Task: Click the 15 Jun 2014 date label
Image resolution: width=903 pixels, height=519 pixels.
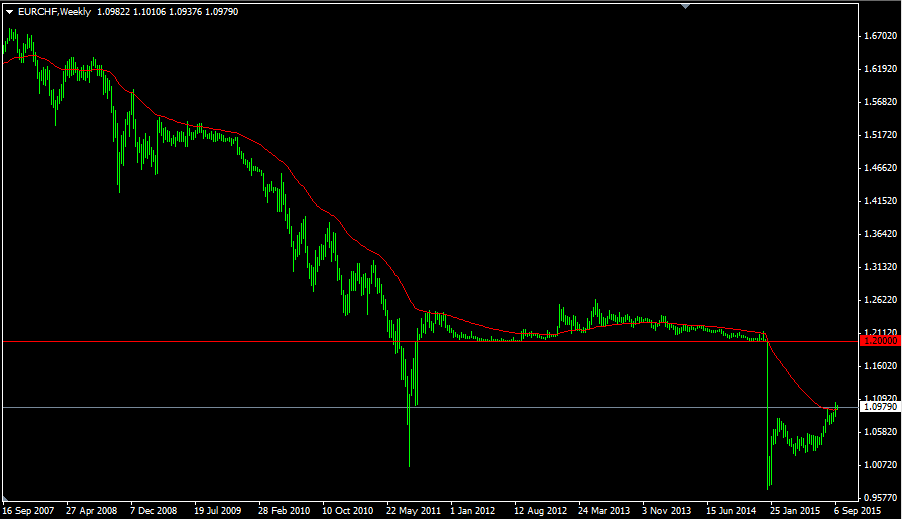Action: pyautogui.click(x=731, y=510)
